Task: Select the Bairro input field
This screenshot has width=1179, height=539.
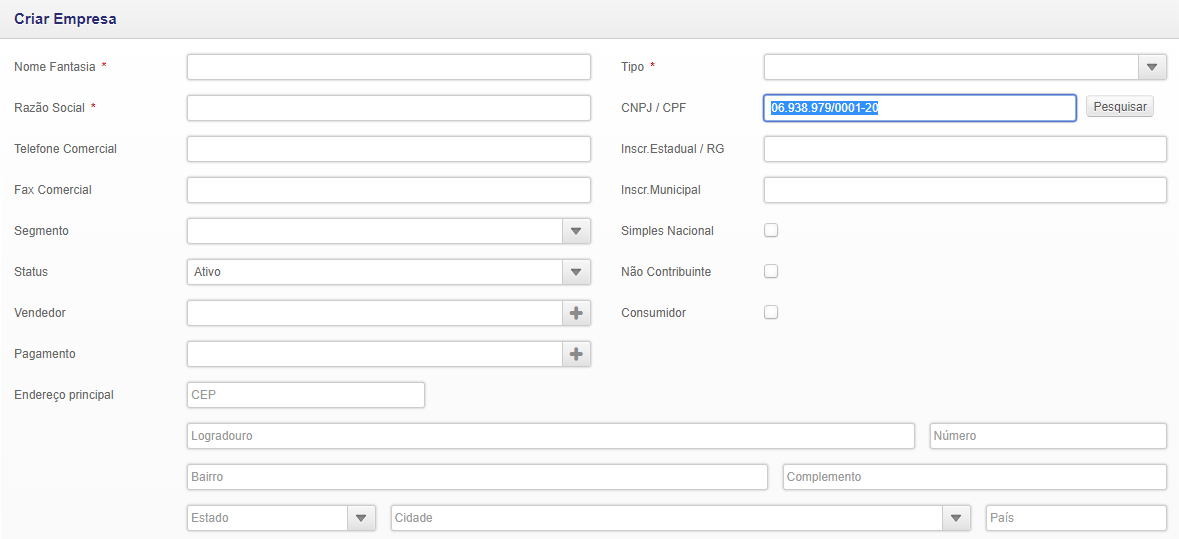Action: point(477,477)
